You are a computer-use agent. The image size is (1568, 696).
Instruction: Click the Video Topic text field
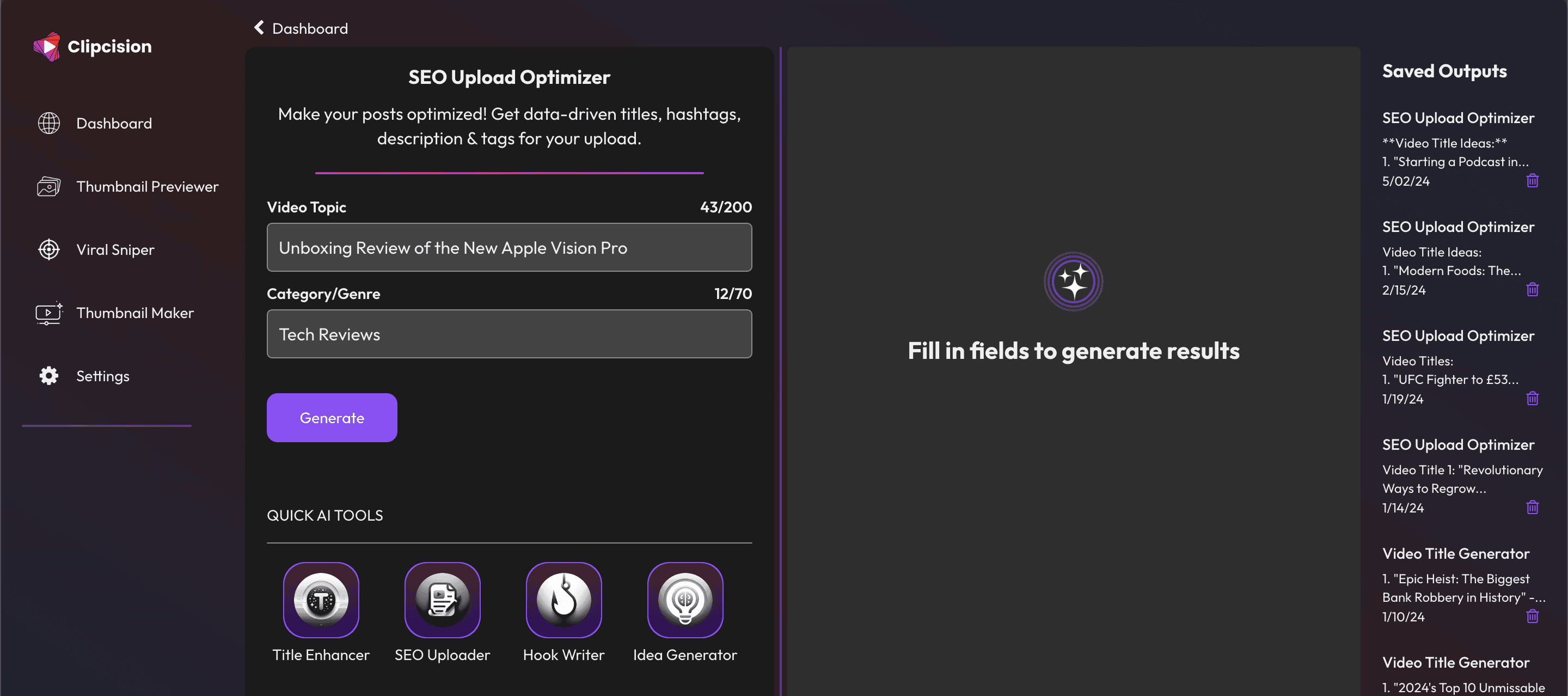(509, 248)
